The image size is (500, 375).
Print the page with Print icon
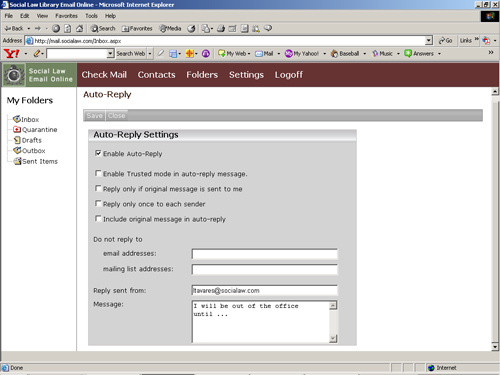tap(221, 29)
